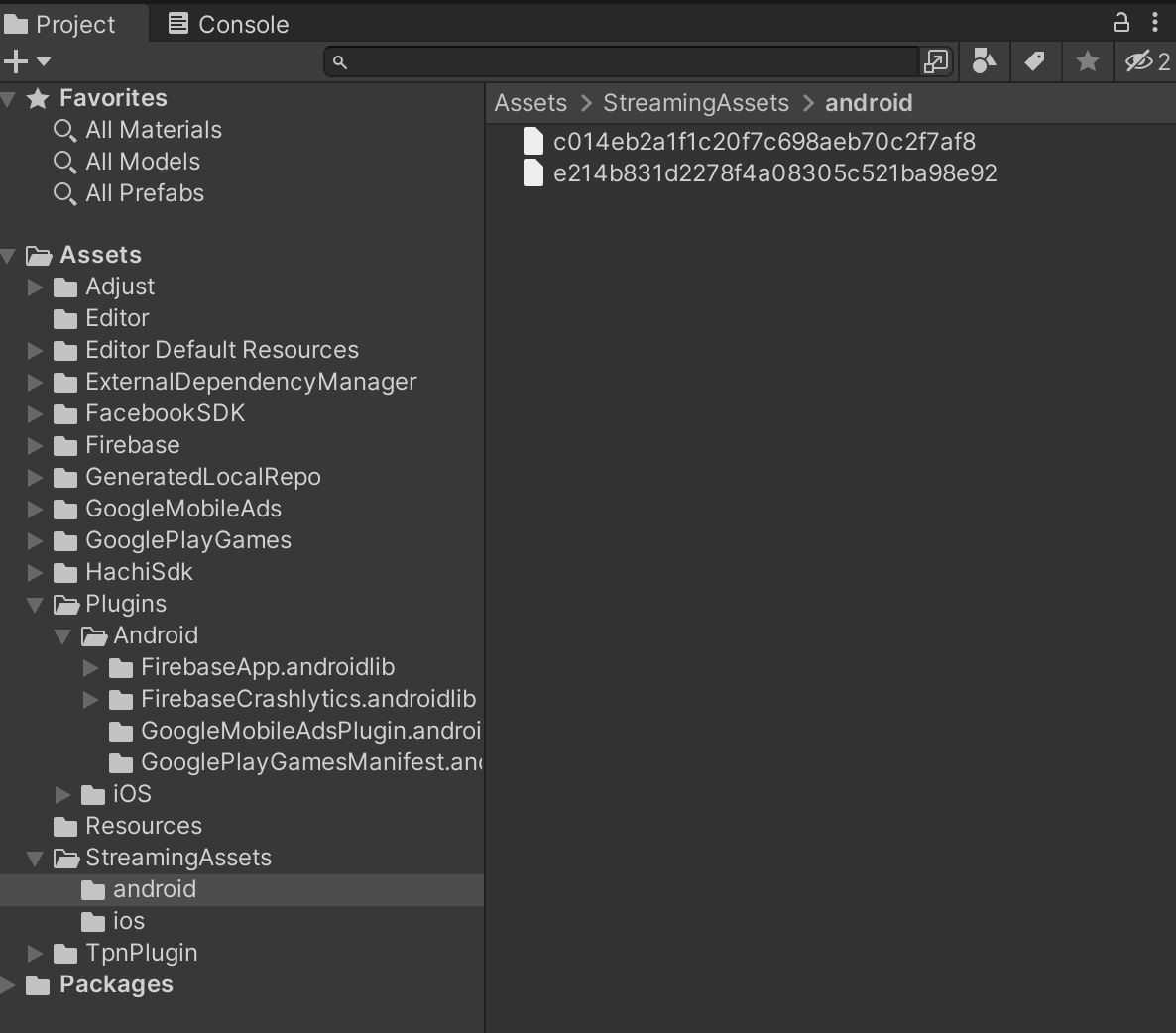Image resolution: width=1176 pixels, height=1033 pixels.
Task: Collapse the Assets root folder
Action: pyautogui.click(x=8, y=256)
